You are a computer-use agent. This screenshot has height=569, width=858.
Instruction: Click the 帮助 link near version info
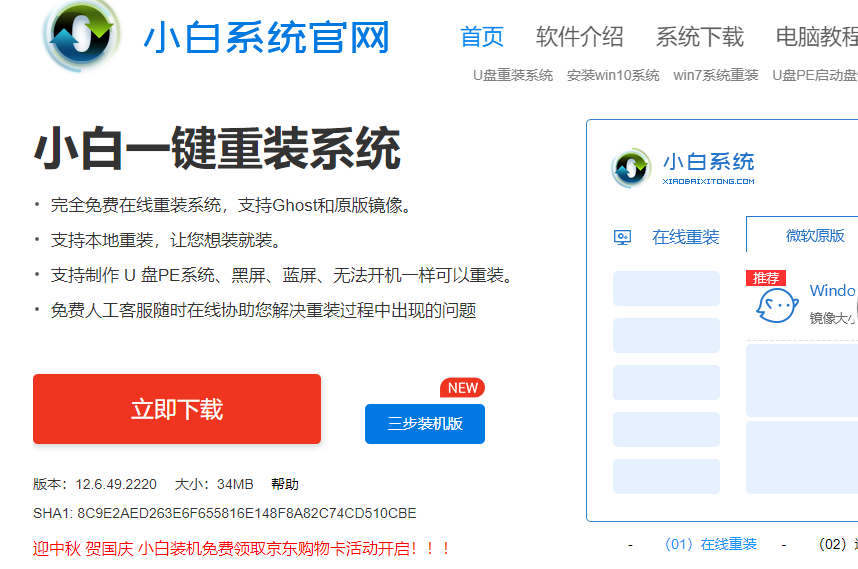[285, 484]
